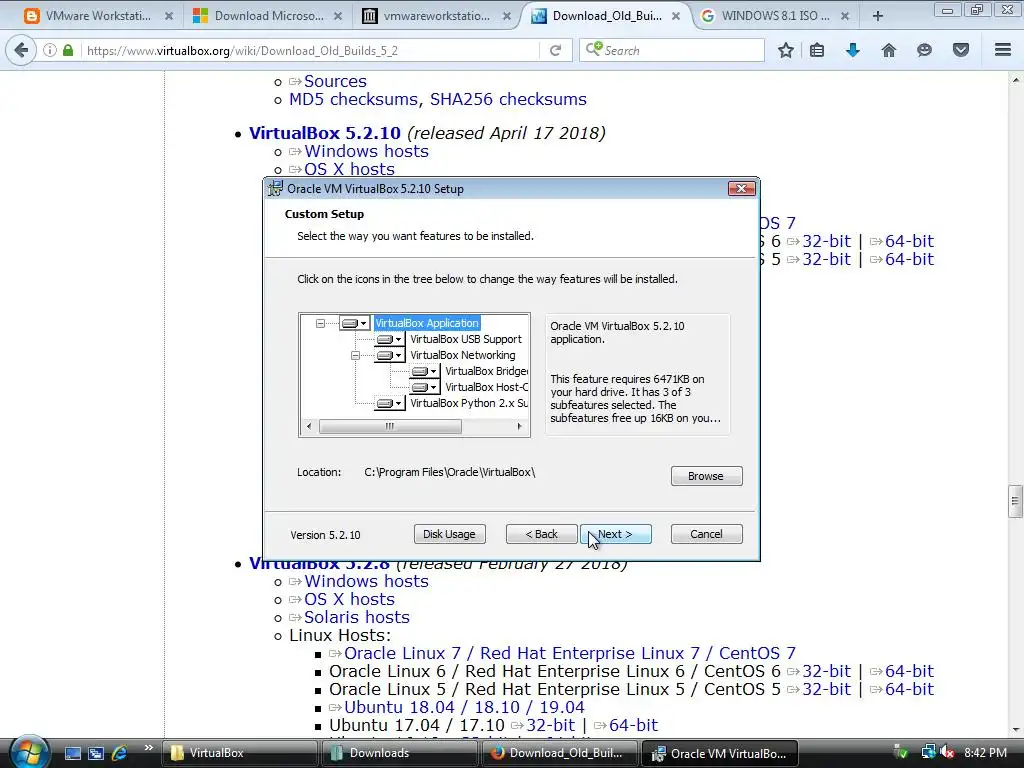Click the taskbar clock 8:42 PM
The width and height of the screenshot is (1024, 768).
tap(985, 752)
